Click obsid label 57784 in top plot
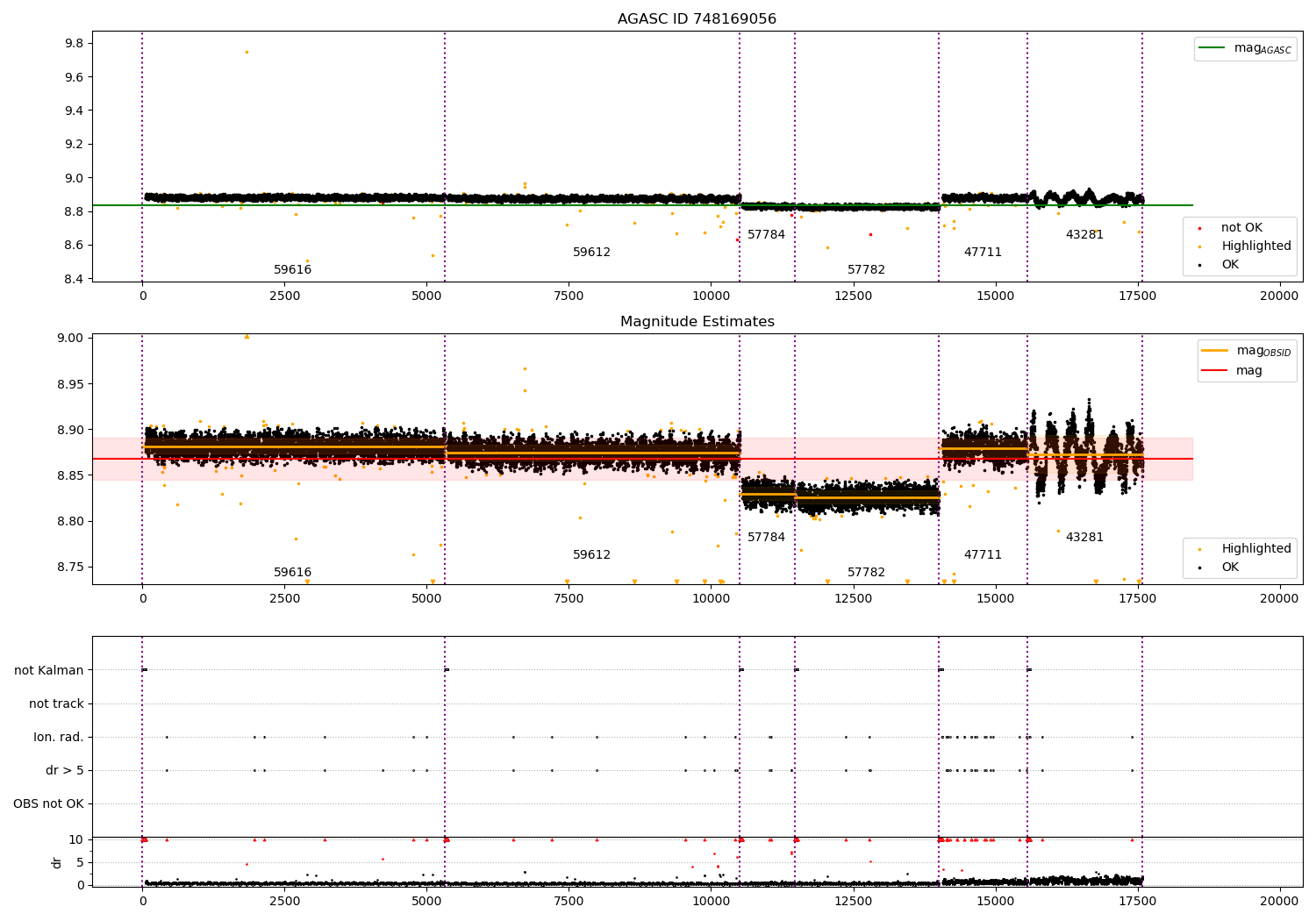The image size is (1316, 921). click(766, 235)
